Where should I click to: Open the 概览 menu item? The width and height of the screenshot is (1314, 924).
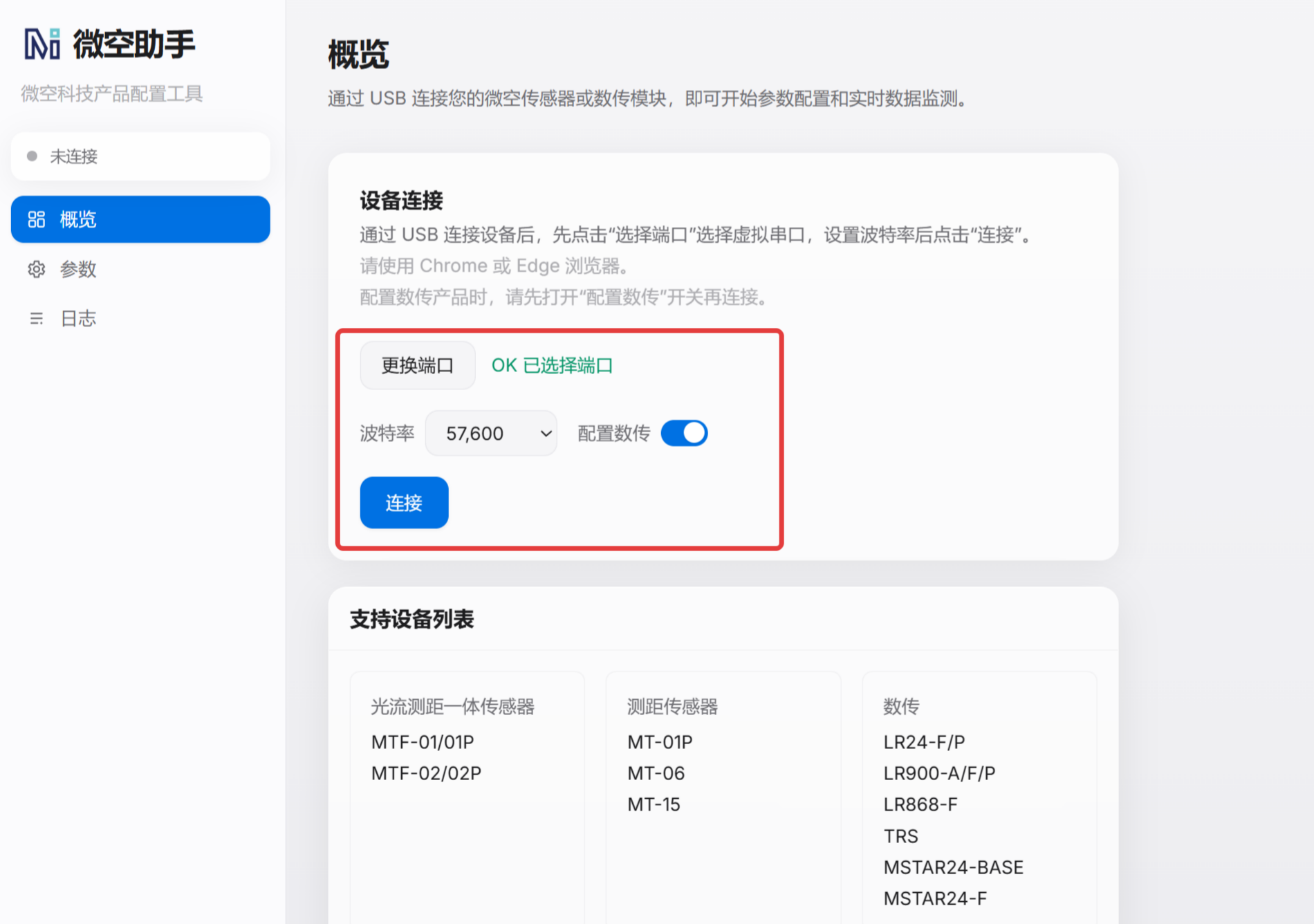[140, 219]
